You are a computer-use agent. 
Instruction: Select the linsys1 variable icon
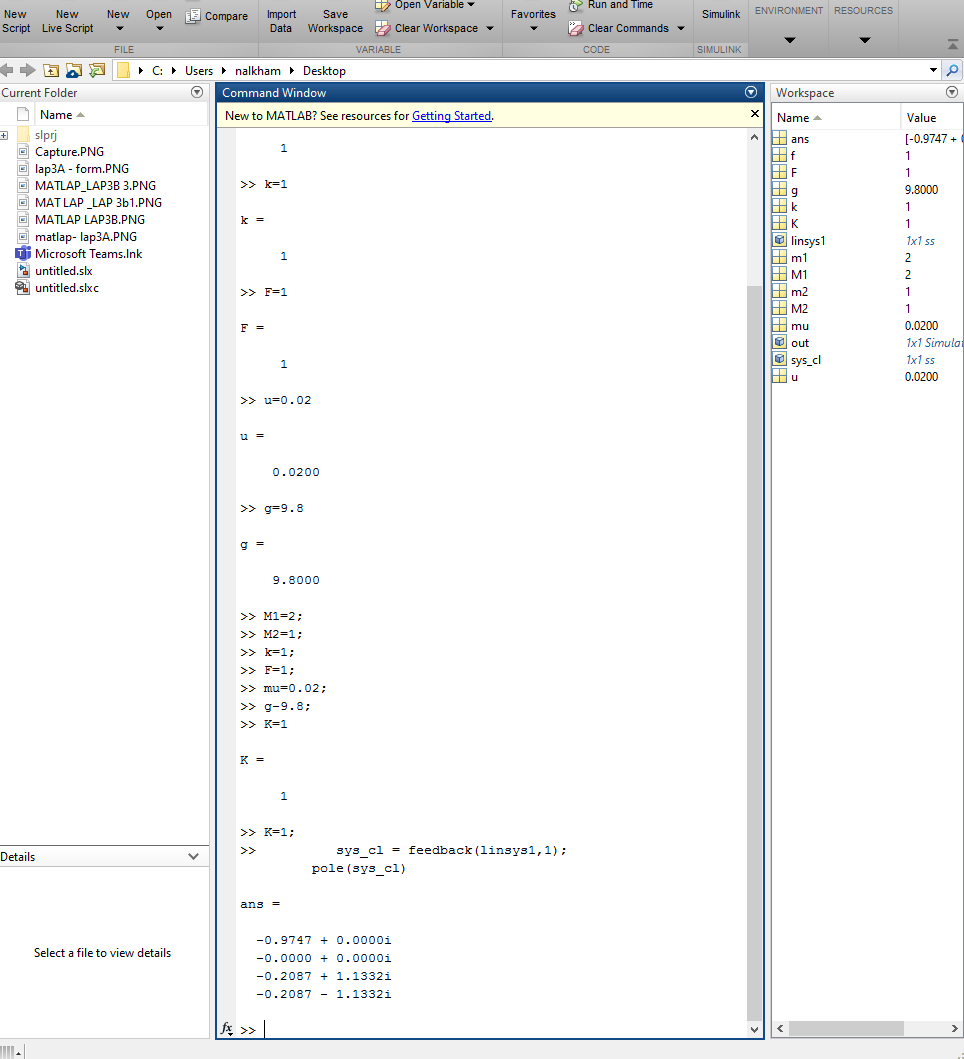[780, 240]
